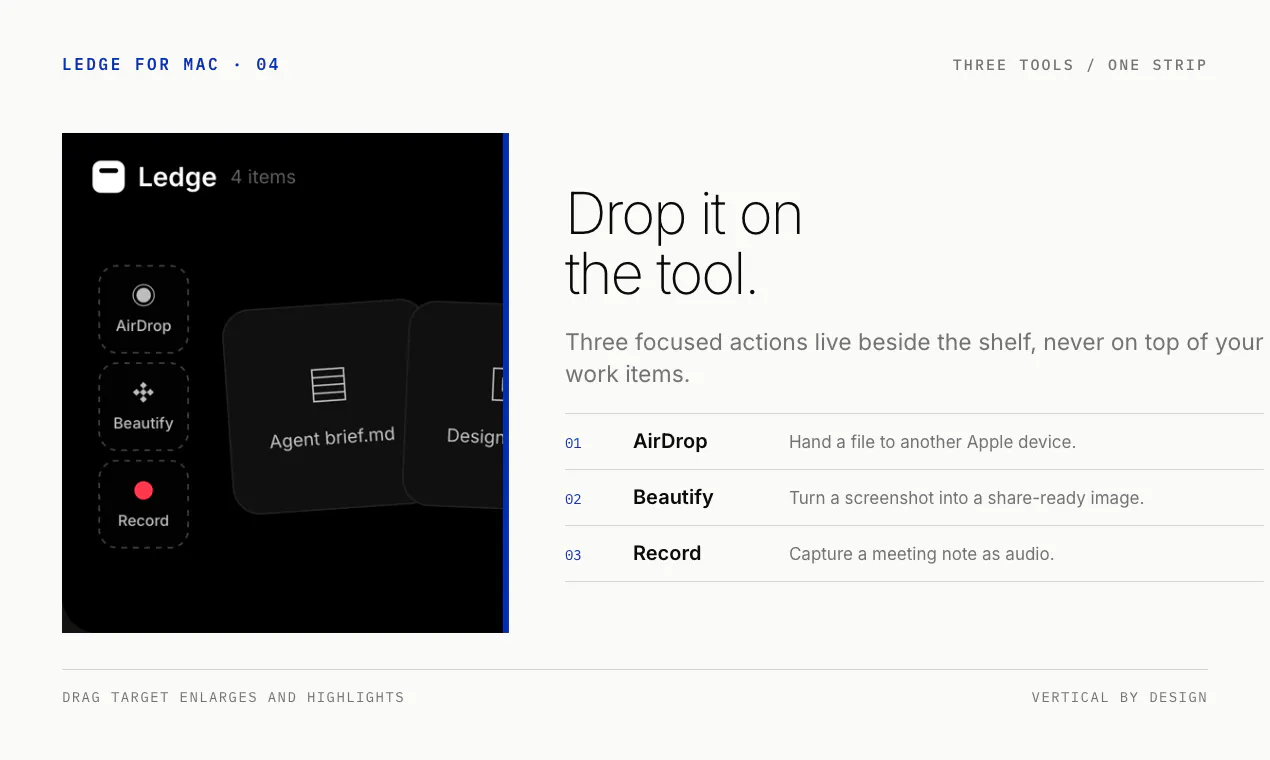Click "Turn a screenshot into a share-ready image."
This screenshot has width=1270, height=760.
point(966,498)
